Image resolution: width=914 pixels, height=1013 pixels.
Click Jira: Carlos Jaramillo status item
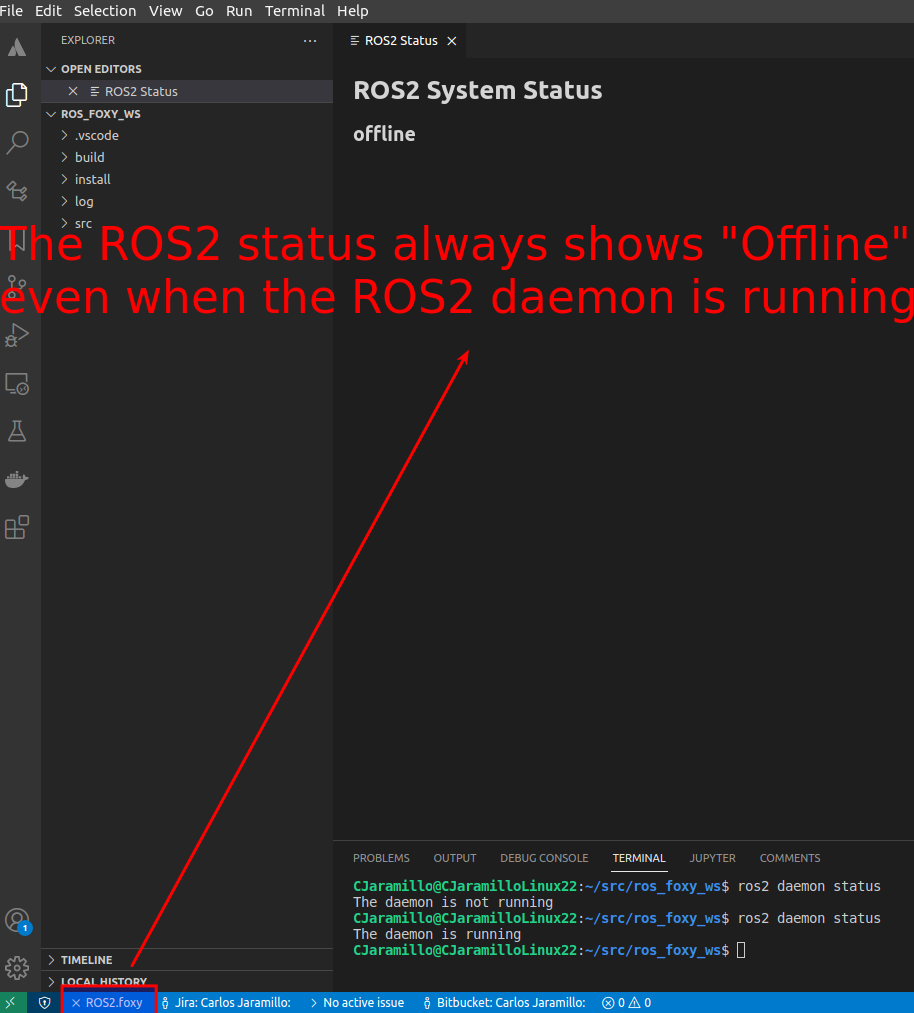[226, 1003]
